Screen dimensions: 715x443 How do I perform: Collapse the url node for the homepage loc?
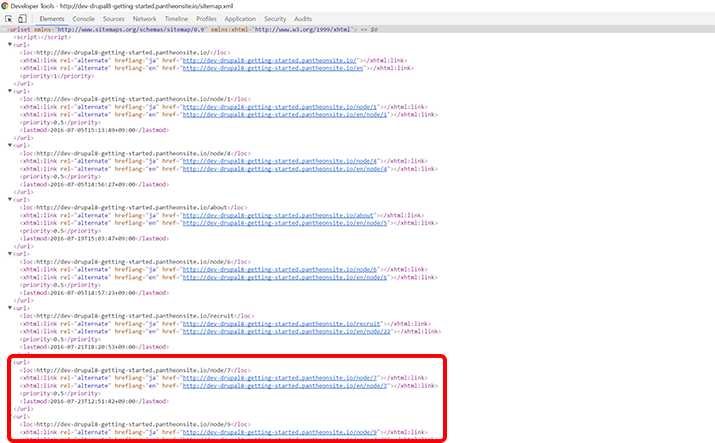pos(10,45)
